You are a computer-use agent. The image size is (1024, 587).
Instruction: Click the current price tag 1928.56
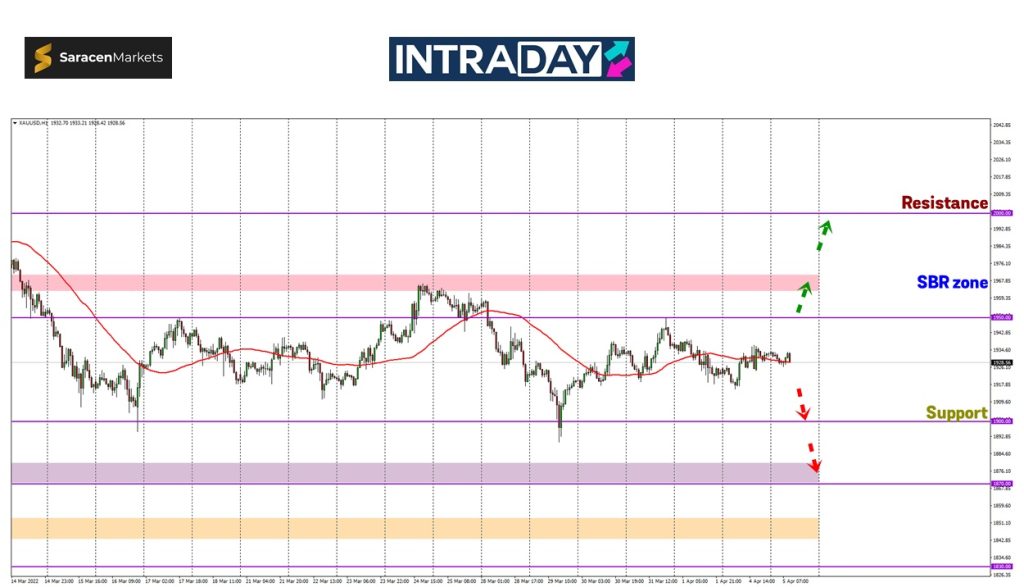(1001, 362)
